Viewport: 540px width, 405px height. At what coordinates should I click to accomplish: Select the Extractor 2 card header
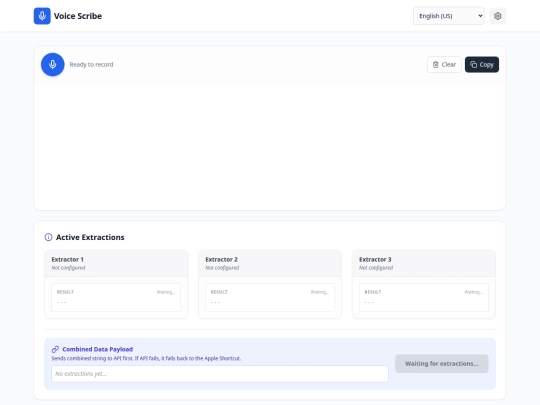tap(270, 263)
